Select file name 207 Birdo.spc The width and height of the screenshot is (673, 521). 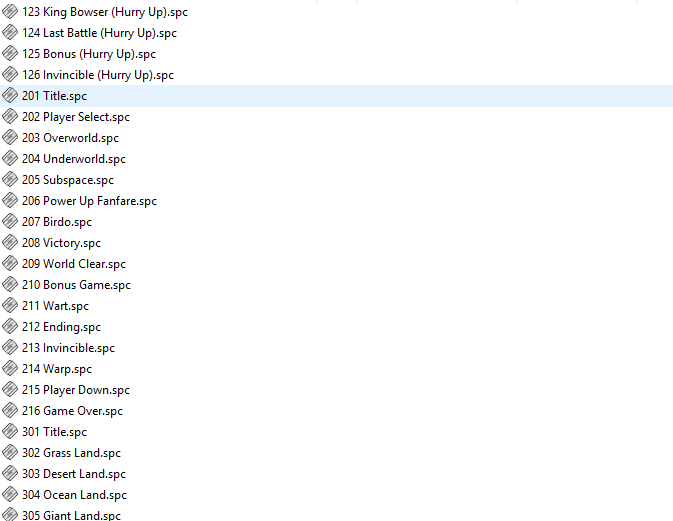[57, 222]
